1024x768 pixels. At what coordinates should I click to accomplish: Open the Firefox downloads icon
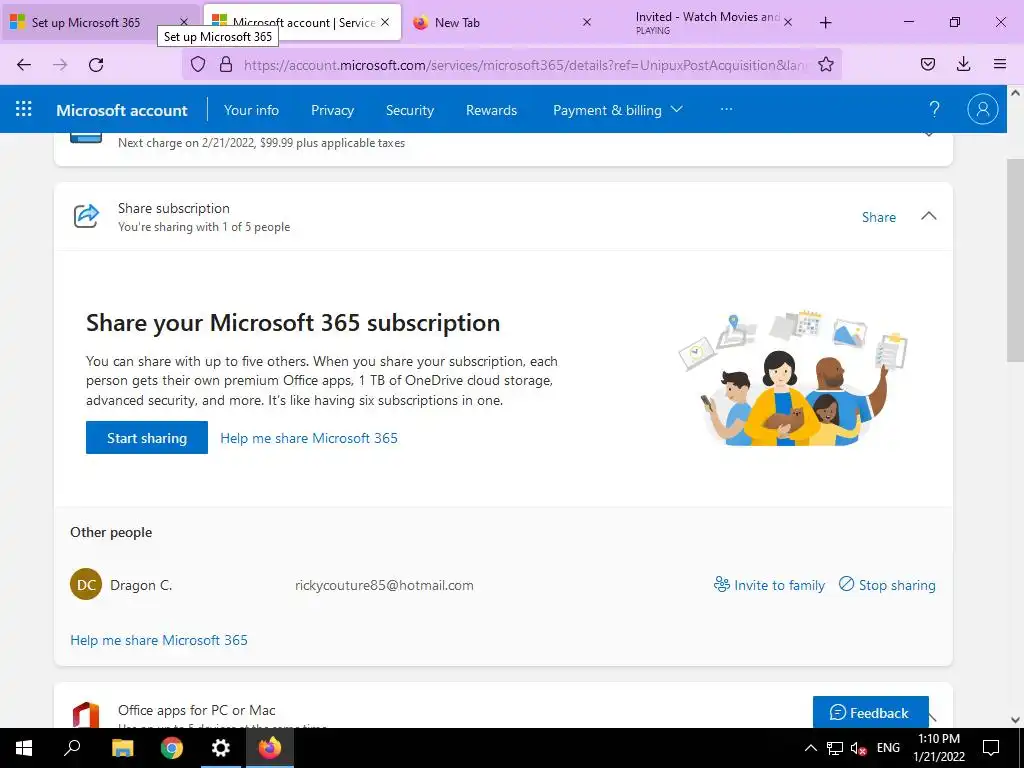[963, 64]
